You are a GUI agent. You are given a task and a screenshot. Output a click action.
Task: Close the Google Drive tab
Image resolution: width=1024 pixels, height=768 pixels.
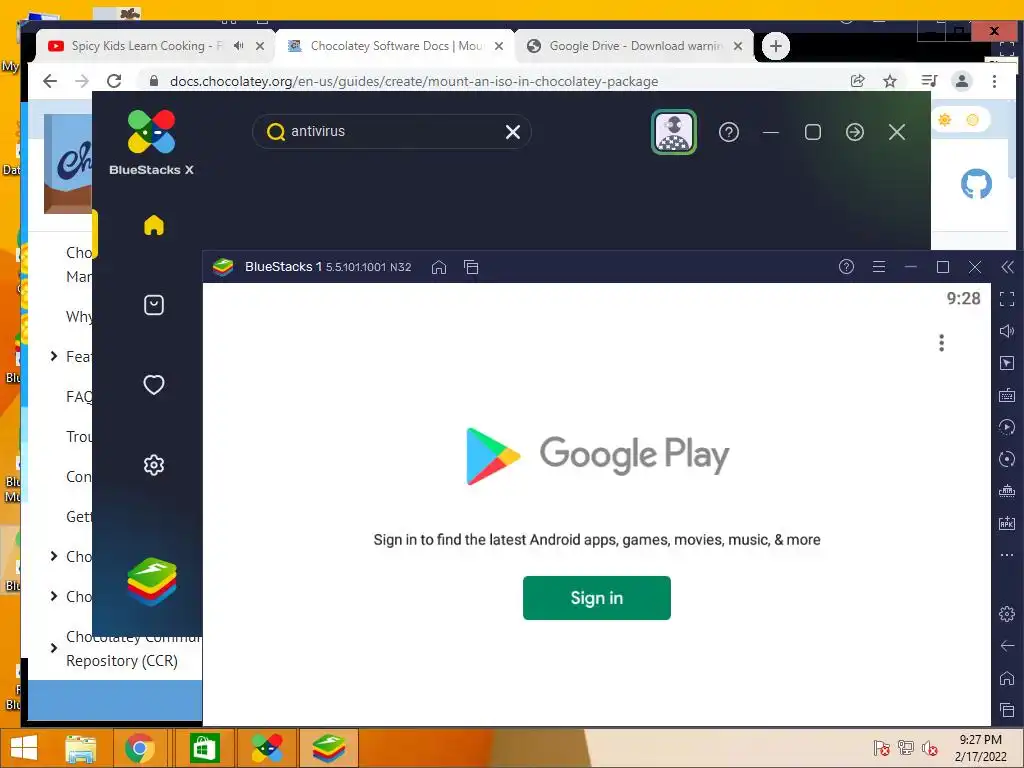[x=738, y=46]
